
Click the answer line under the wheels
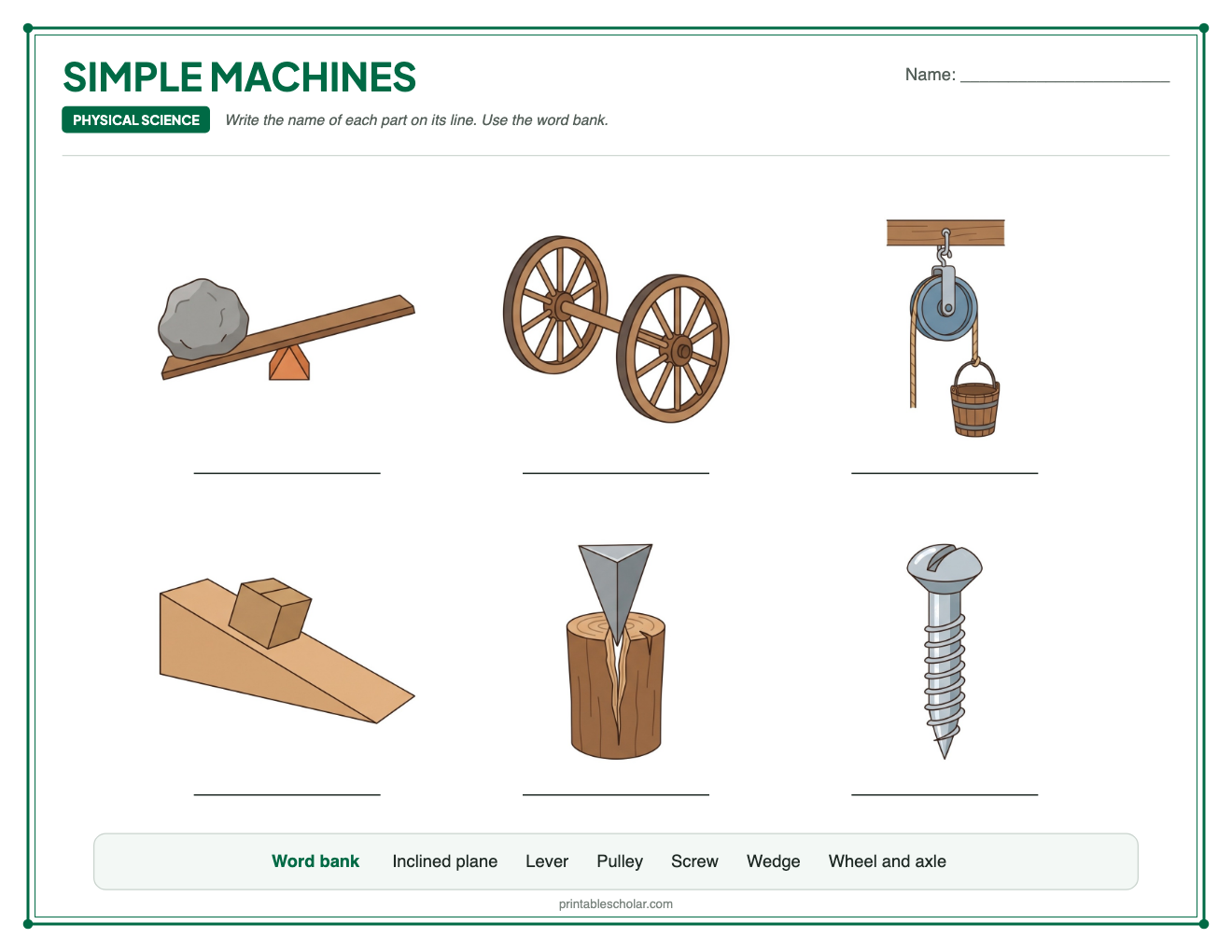pyautogui.click(x=616, y=473)
